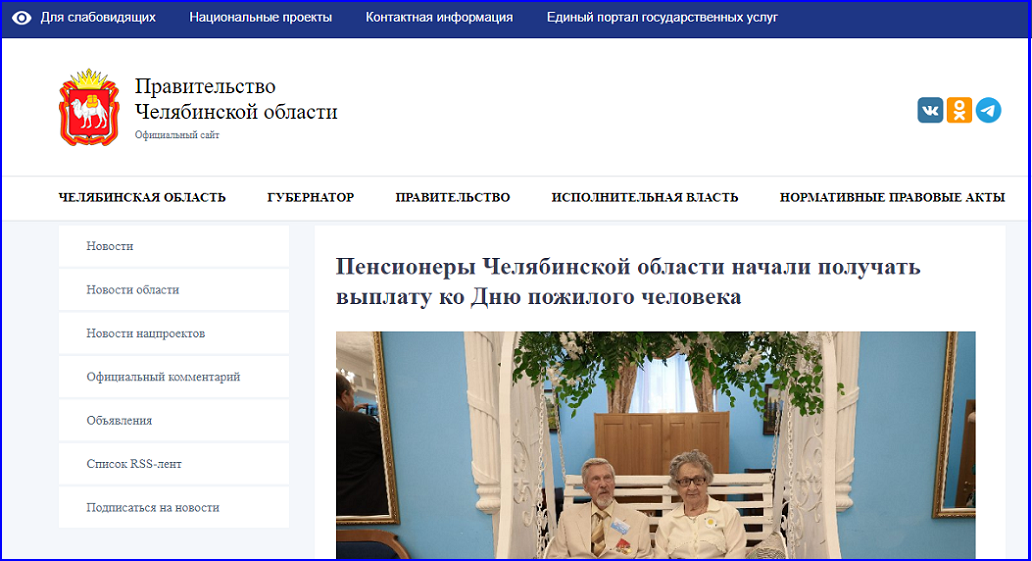Go to 'Единый портал государственных услуг'
The width and height of the screenshot is (1032, 561).
(x=662, y=18)
